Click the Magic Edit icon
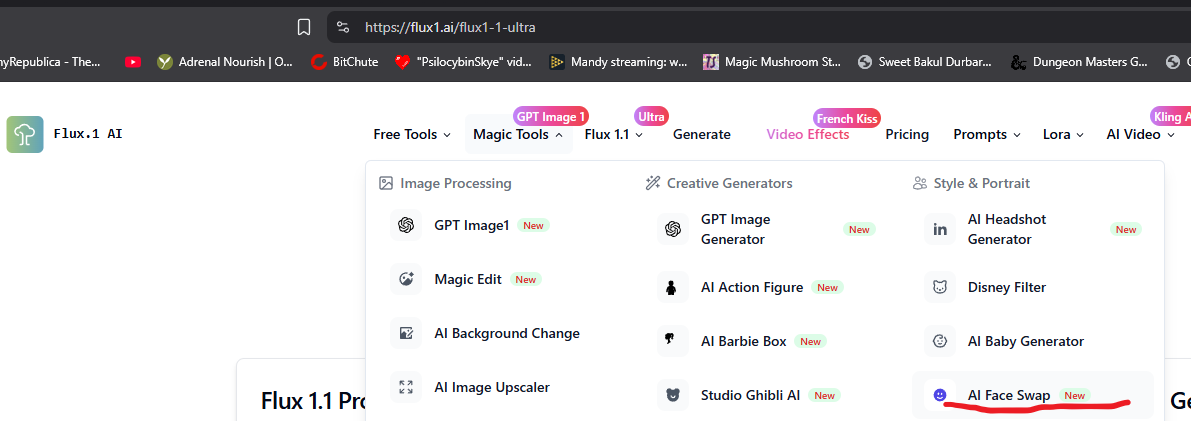Screen dimensions: 1191x421 click(x=406, y=279)
